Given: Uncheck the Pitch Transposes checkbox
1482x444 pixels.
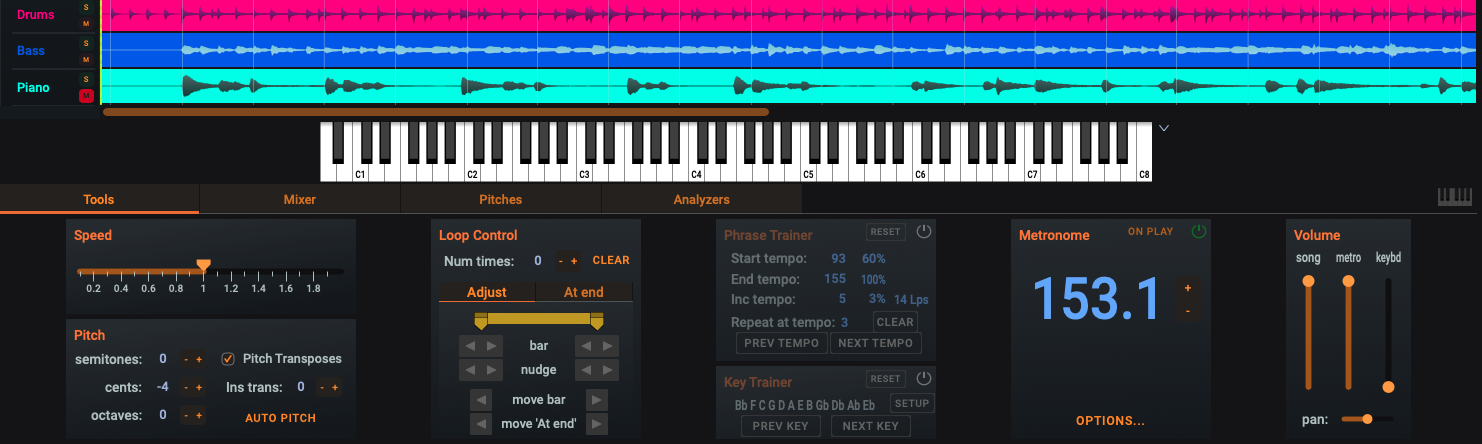Looking at the screenshot, I should coord(228,359).
